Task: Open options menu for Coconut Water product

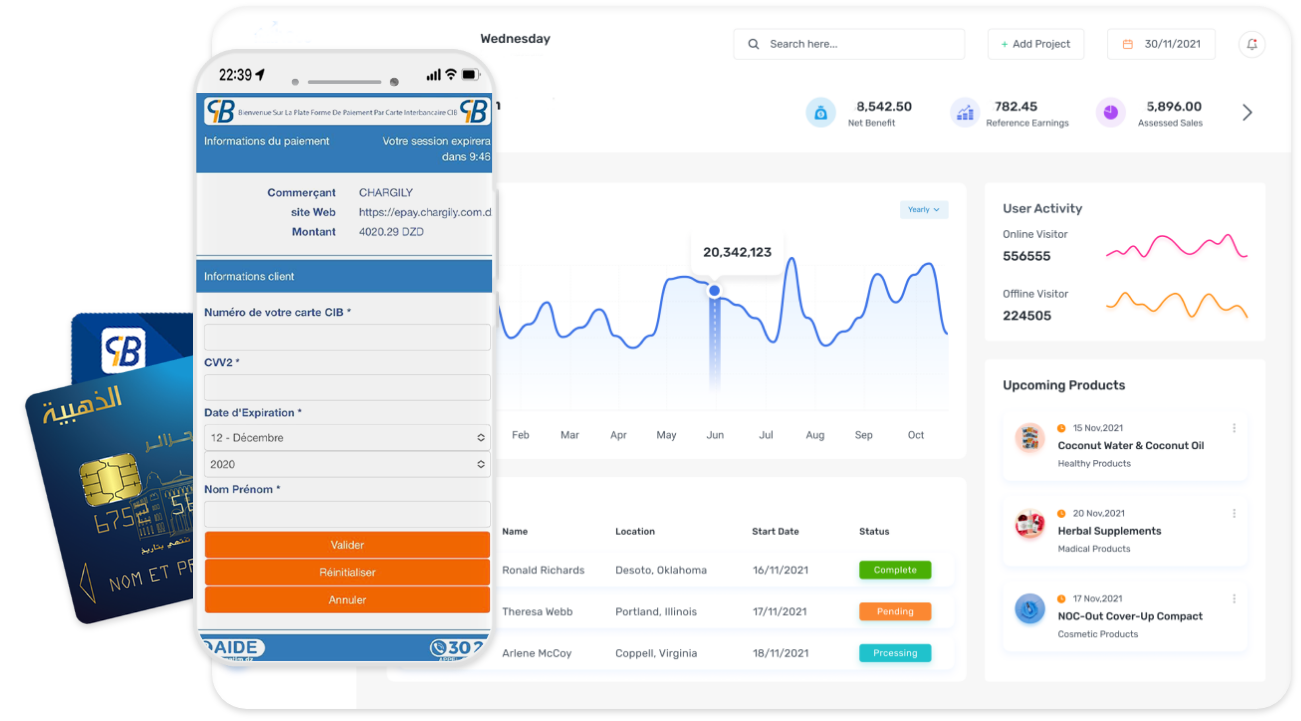Action: [1234, 428]
